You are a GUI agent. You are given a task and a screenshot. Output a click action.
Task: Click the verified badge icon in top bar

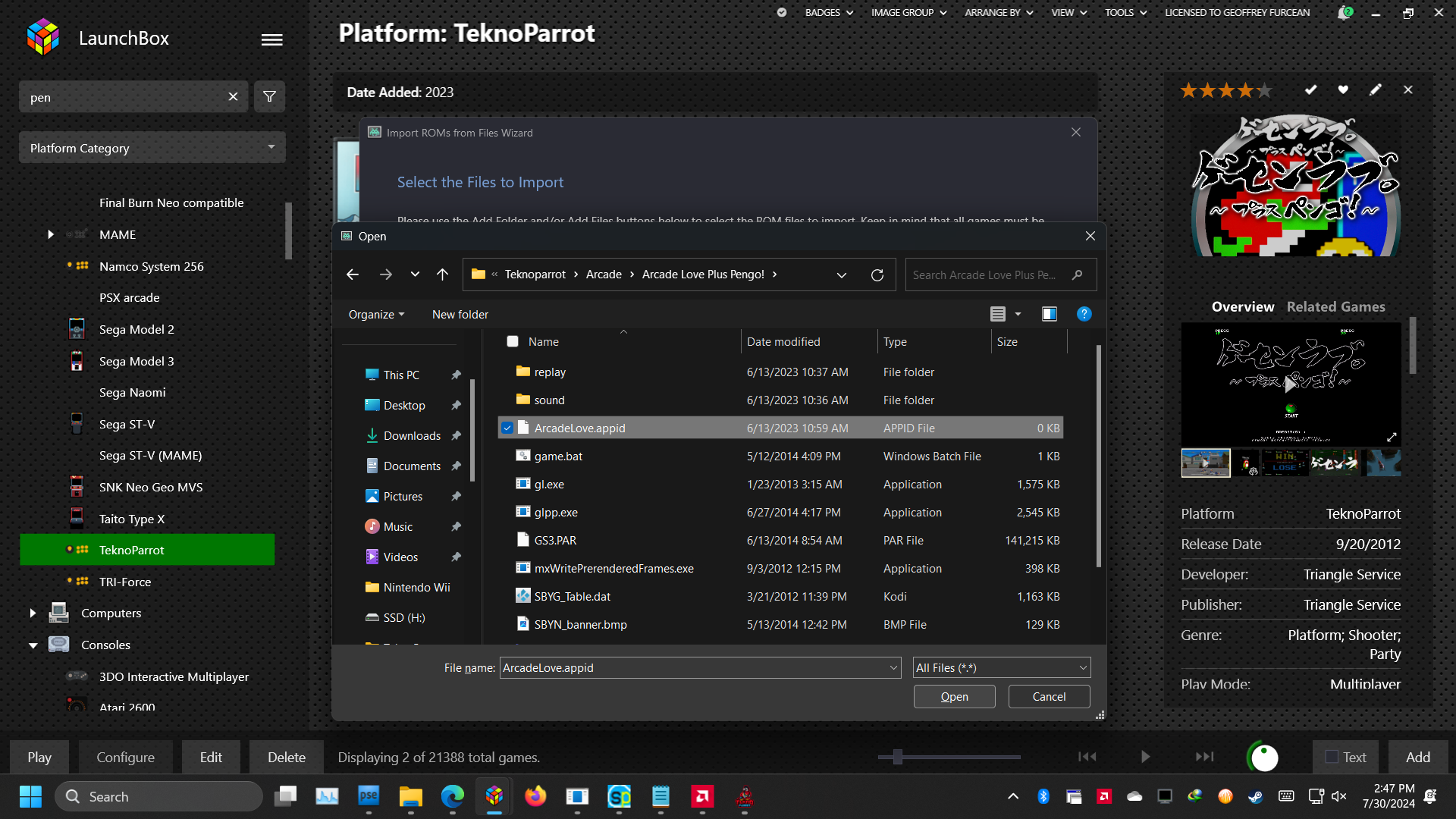tap(782, 12)
